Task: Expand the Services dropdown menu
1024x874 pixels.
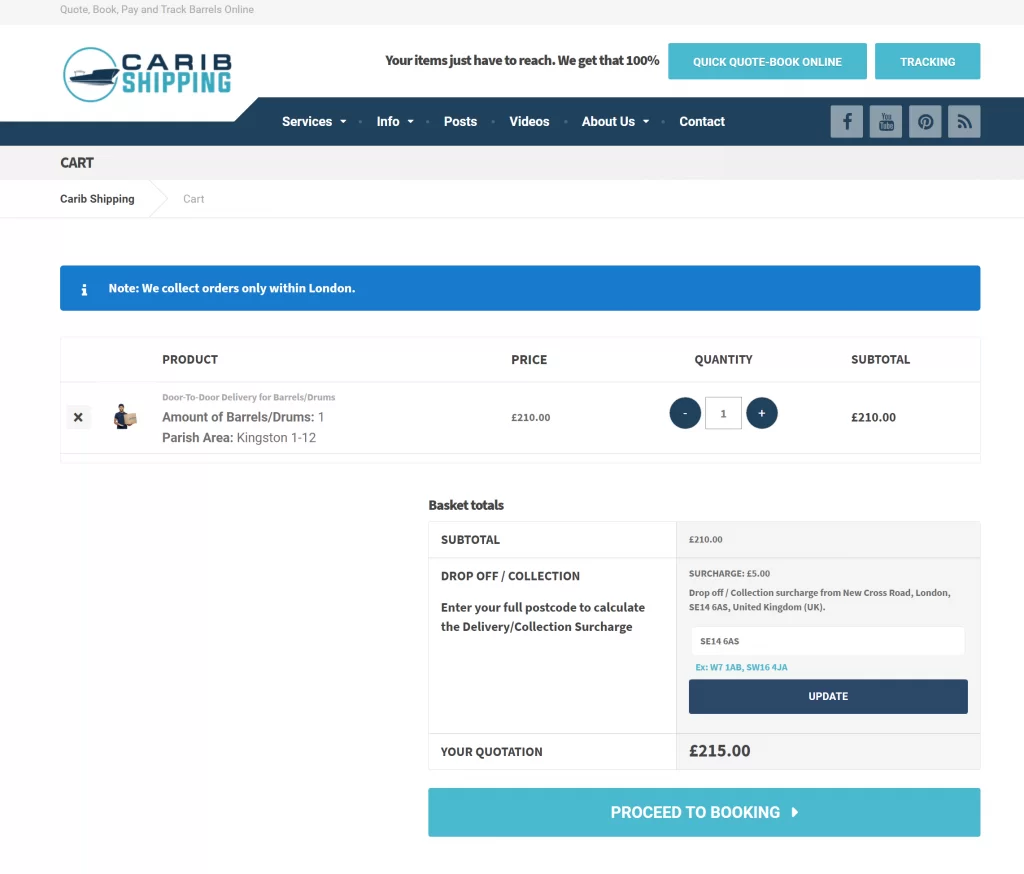Action: click(314, 122)
